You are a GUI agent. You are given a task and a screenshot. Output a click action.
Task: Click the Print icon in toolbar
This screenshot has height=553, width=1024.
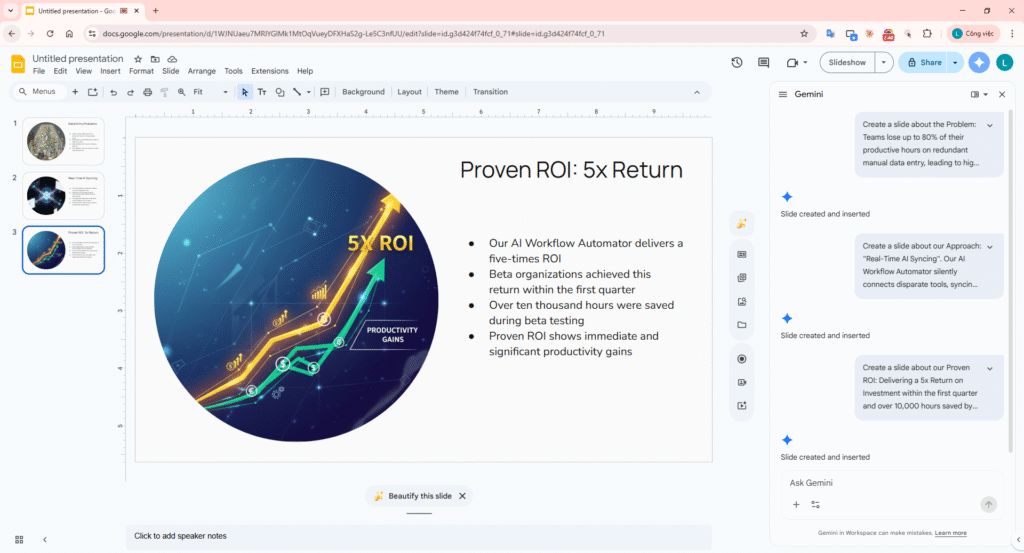pyautogui.click(x=147, y=92)
